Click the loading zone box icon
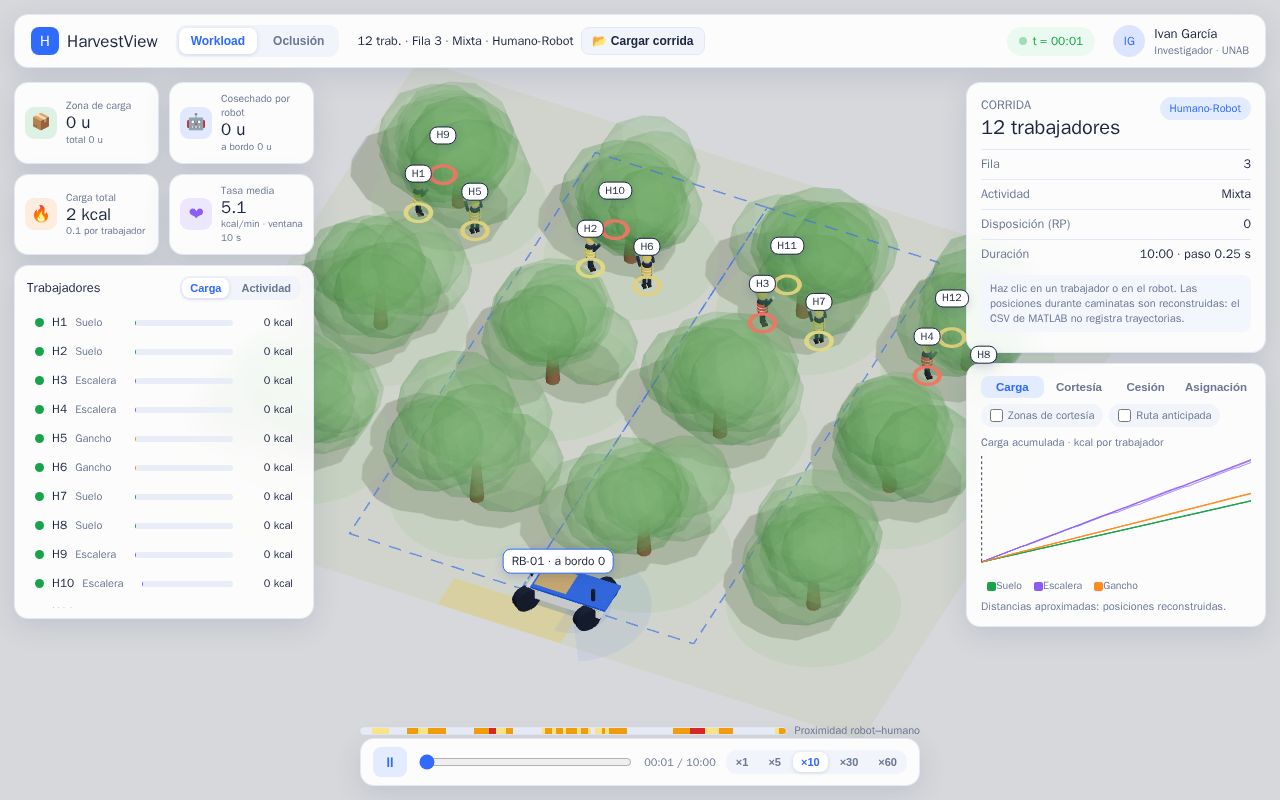1280x800 pixels. point(41,123)
